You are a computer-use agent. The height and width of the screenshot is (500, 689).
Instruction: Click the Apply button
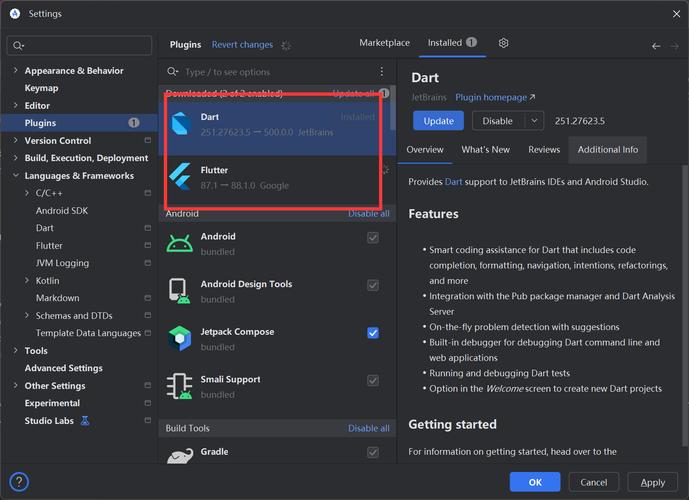[x=653, y=482]
